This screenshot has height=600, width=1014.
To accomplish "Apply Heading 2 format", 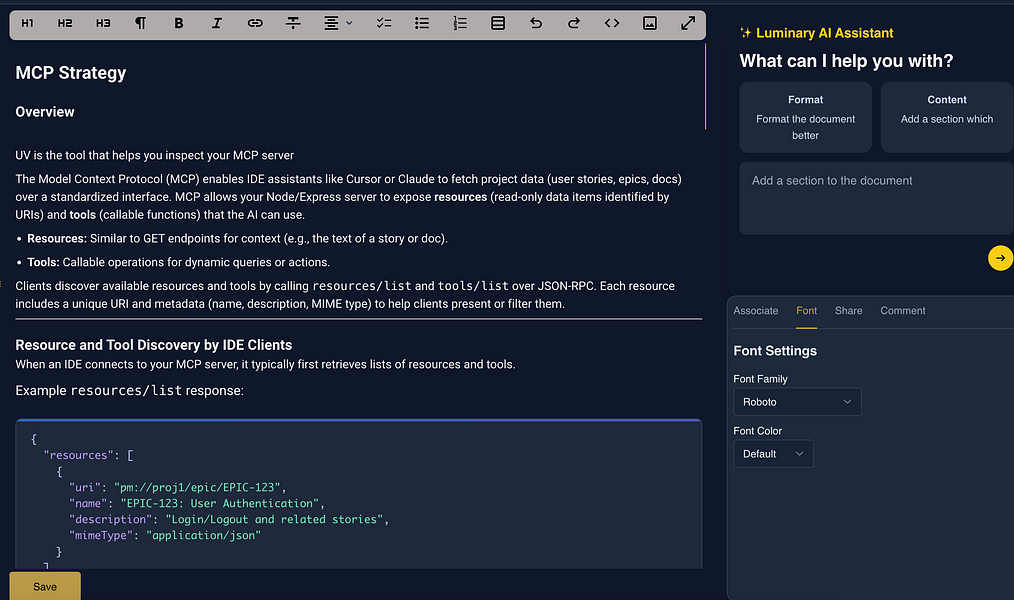I will [x=65, y=23].
